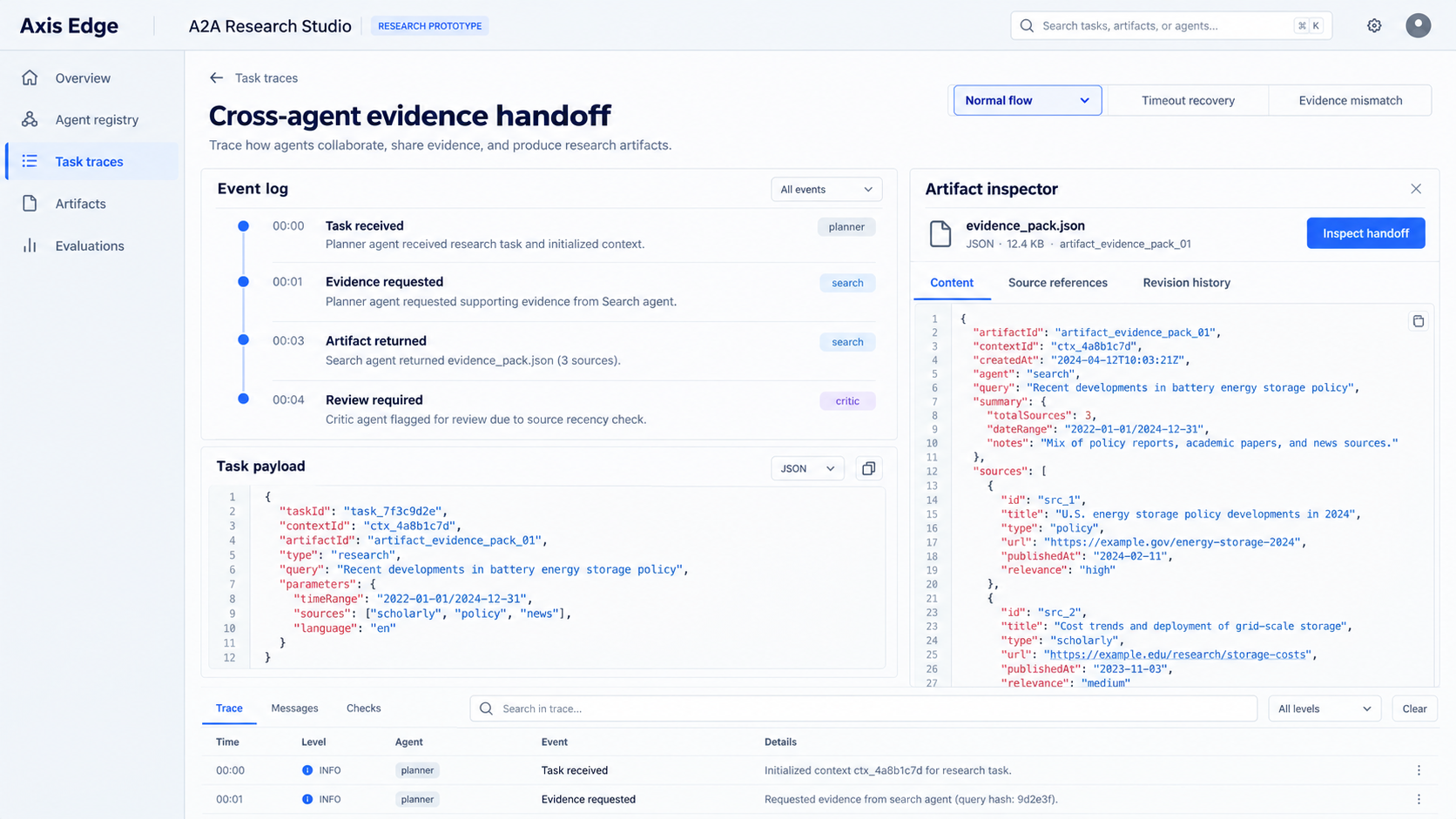Close the Artifact inspector panel
1456x819 pixels.
pos(1416,189)
